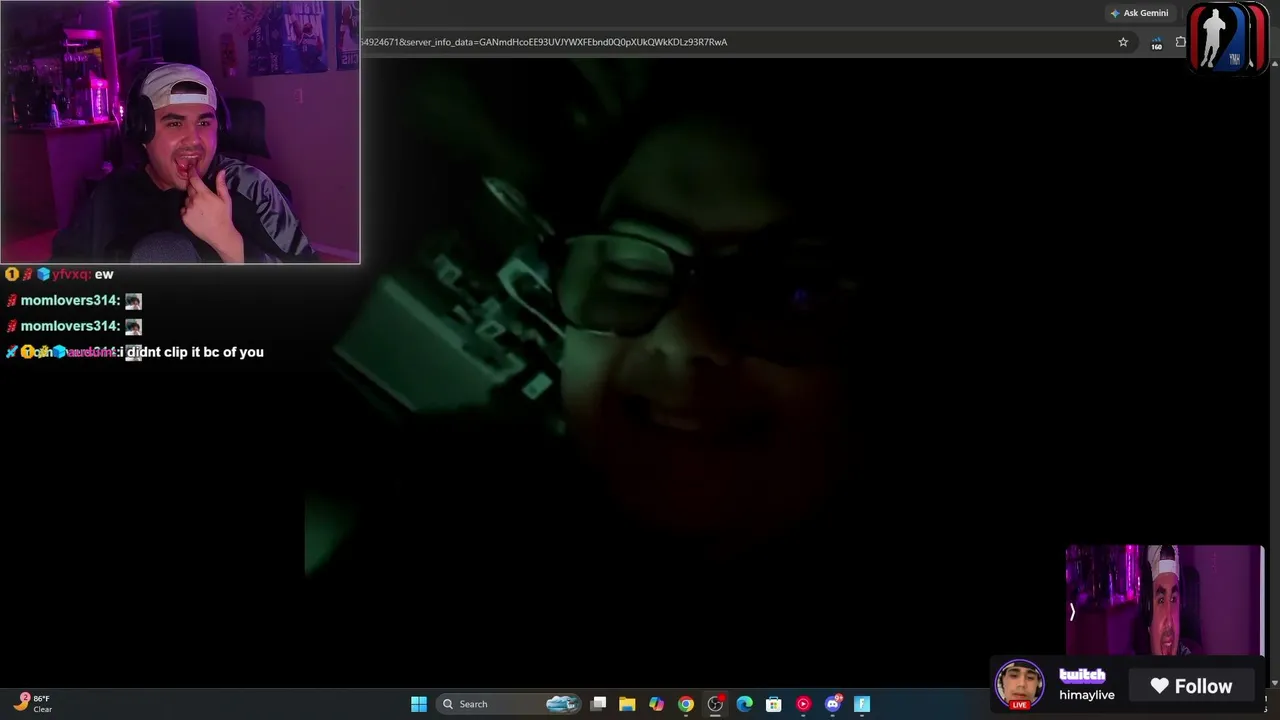Bookmark this page with the star icon

coord(1123,42)
